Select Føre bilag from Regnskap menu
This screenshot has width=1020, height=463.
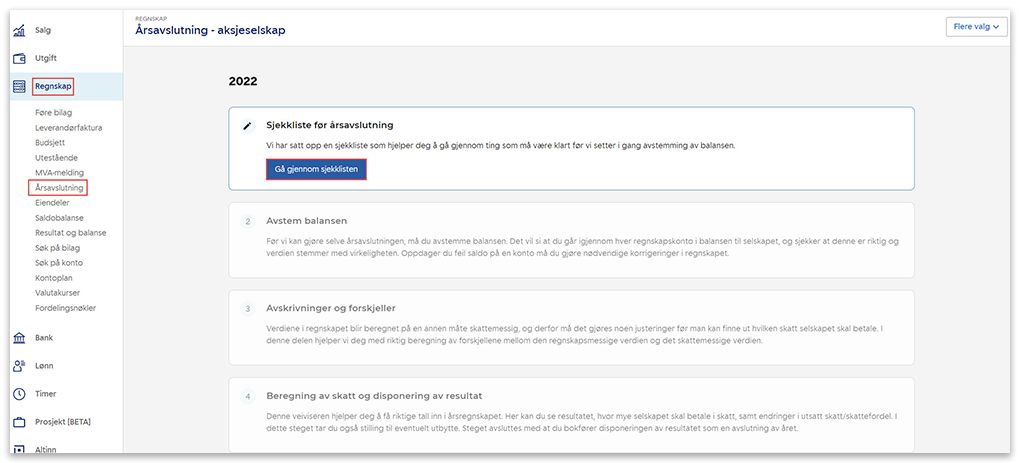tap(53, 113)
